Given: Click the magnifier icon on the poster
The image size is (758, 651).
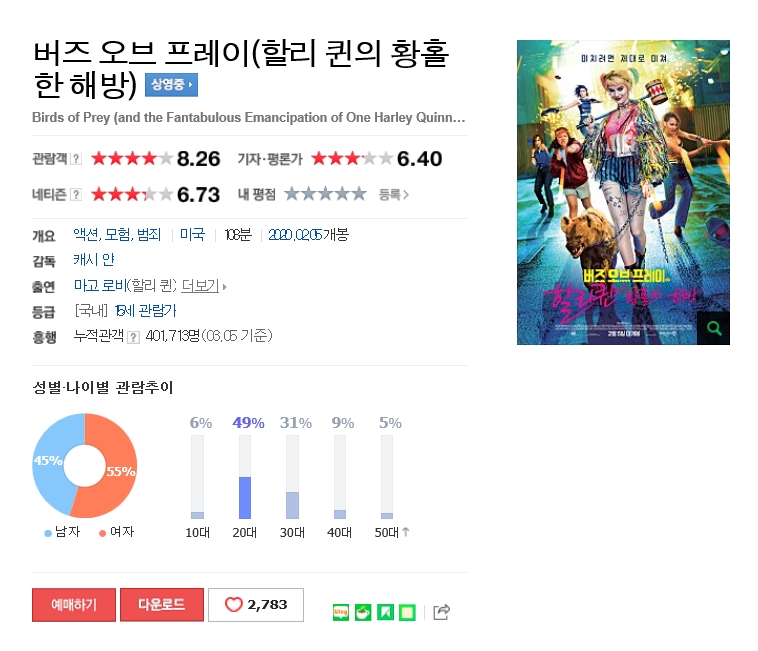Looking at the screenshot, I should point(714,328).
